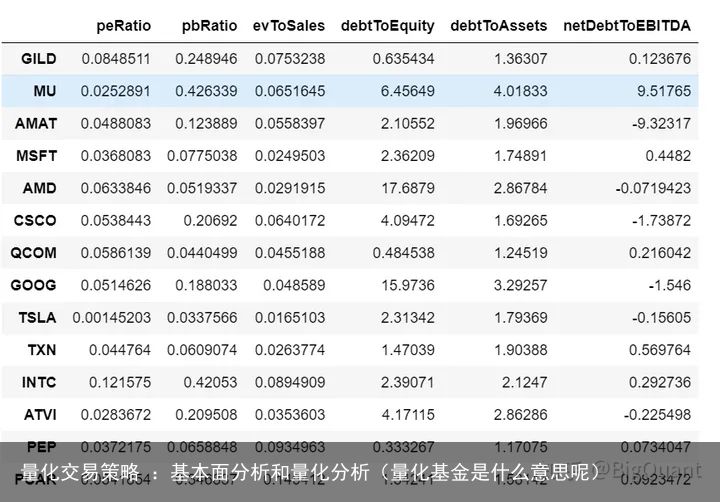Select the PEP row label
The width and height of the screenshot is (720, 502).
pyautogui.click(x=42, y=447)
